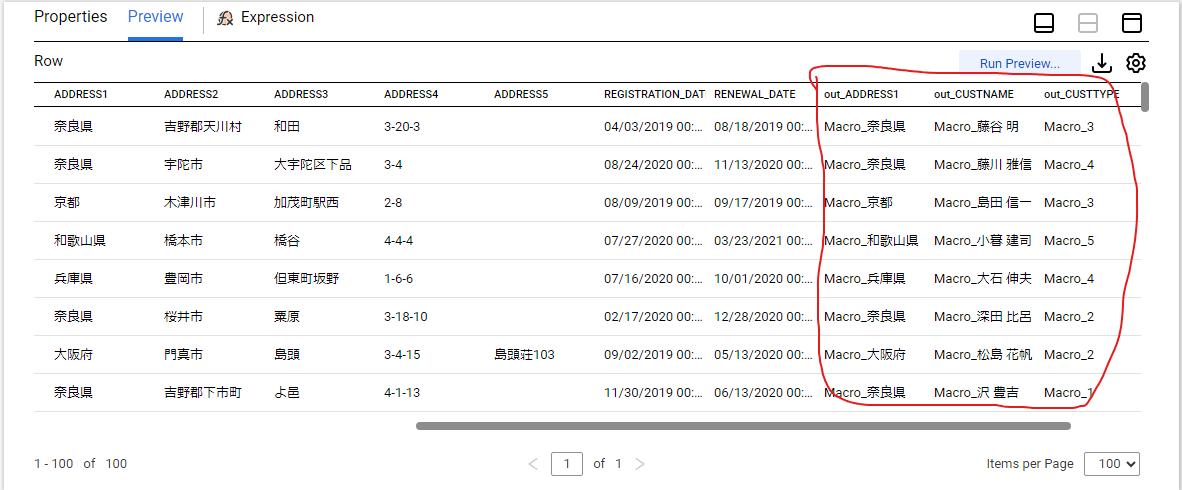1182x490 pixels.
Task: Click the out_CUSTNAME column header
Action: [x=974, y=94]
